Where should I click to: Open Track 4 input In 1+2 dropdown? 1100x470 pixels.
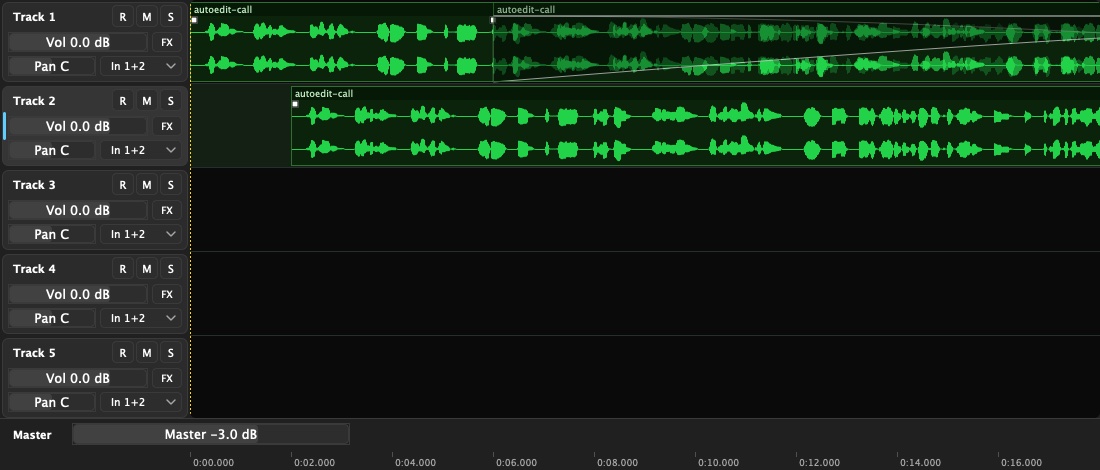pyautogui.click(x=141, y=318)
